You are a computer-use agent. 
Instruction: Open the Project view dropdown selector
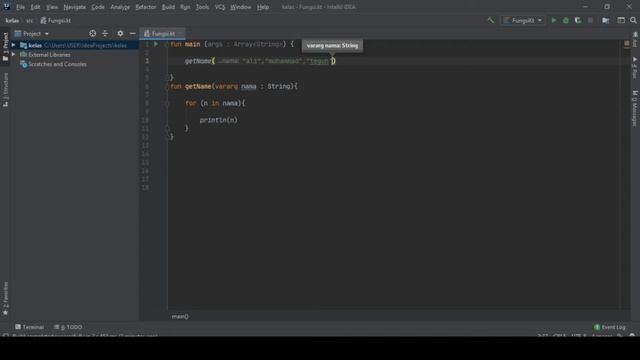coord(32,33)
